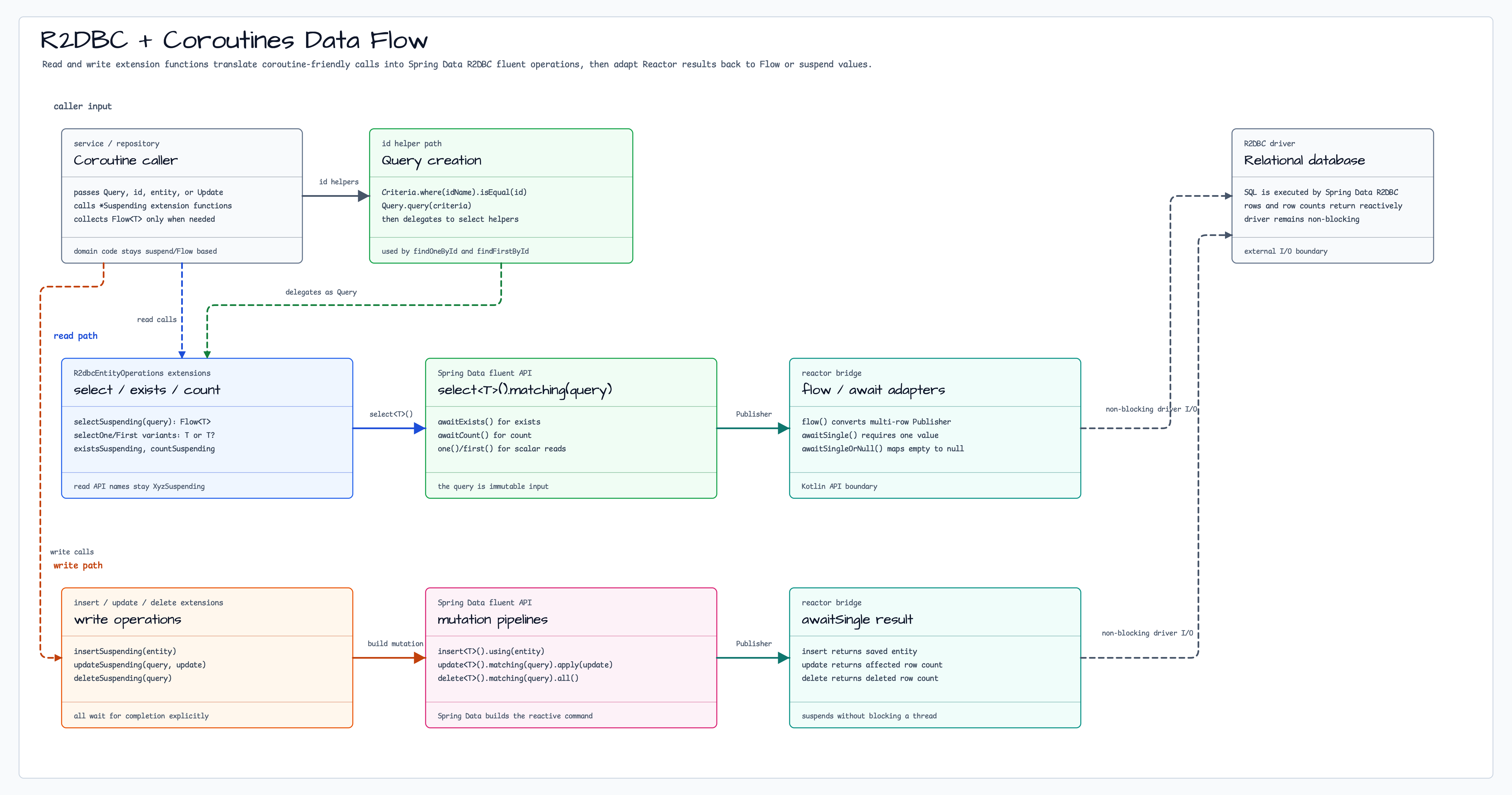This screenshot has height=795, width=1512.
Task: Click 'suspends without blocking a thread' footer
Action: 869,716
